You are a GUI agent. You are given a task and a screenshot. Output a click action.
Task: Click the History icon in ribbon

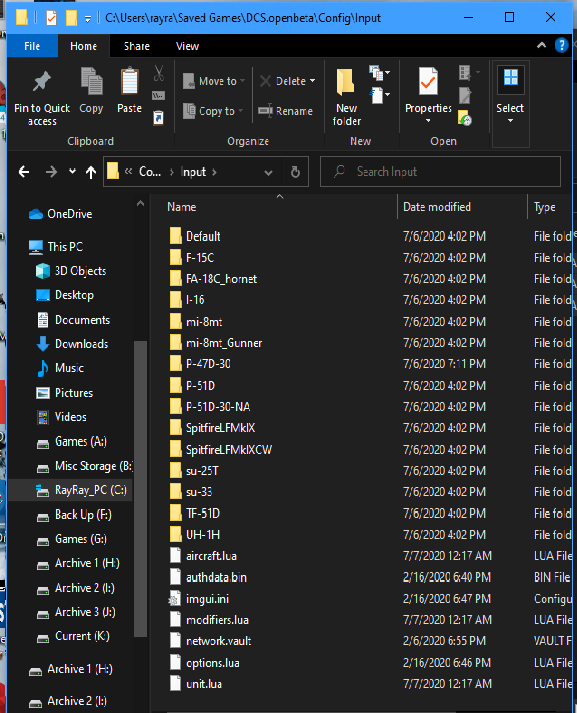(x=465, y=118)
